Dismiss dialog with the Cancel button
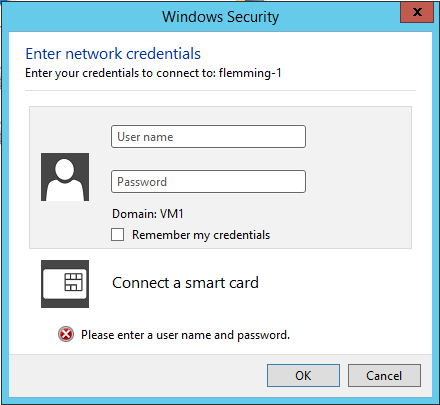This screenshot has width=440, height=405. click(x=384, y=376)
